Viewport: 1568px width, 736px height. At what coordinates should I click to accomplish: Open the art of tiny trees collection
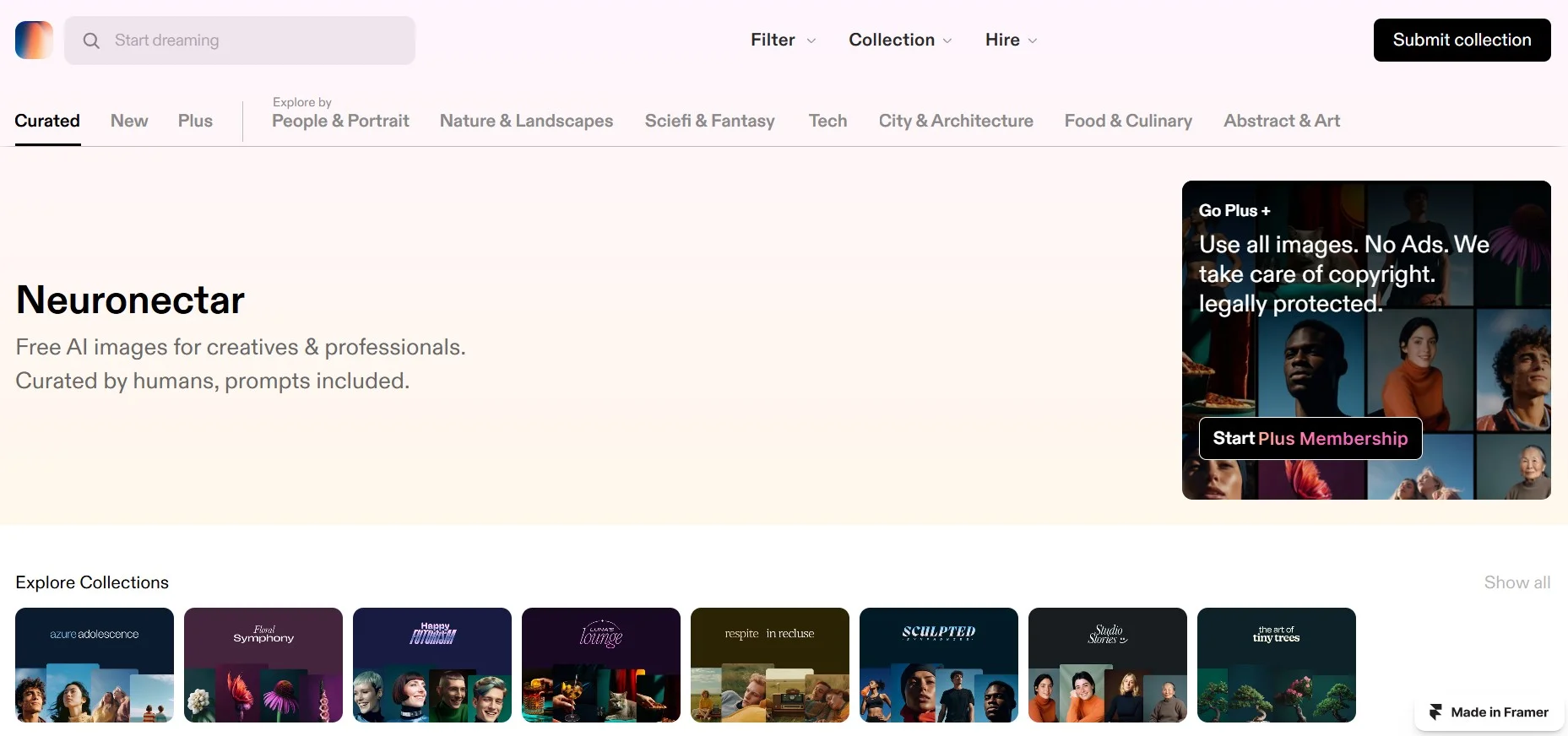[x=1277, y=665]
